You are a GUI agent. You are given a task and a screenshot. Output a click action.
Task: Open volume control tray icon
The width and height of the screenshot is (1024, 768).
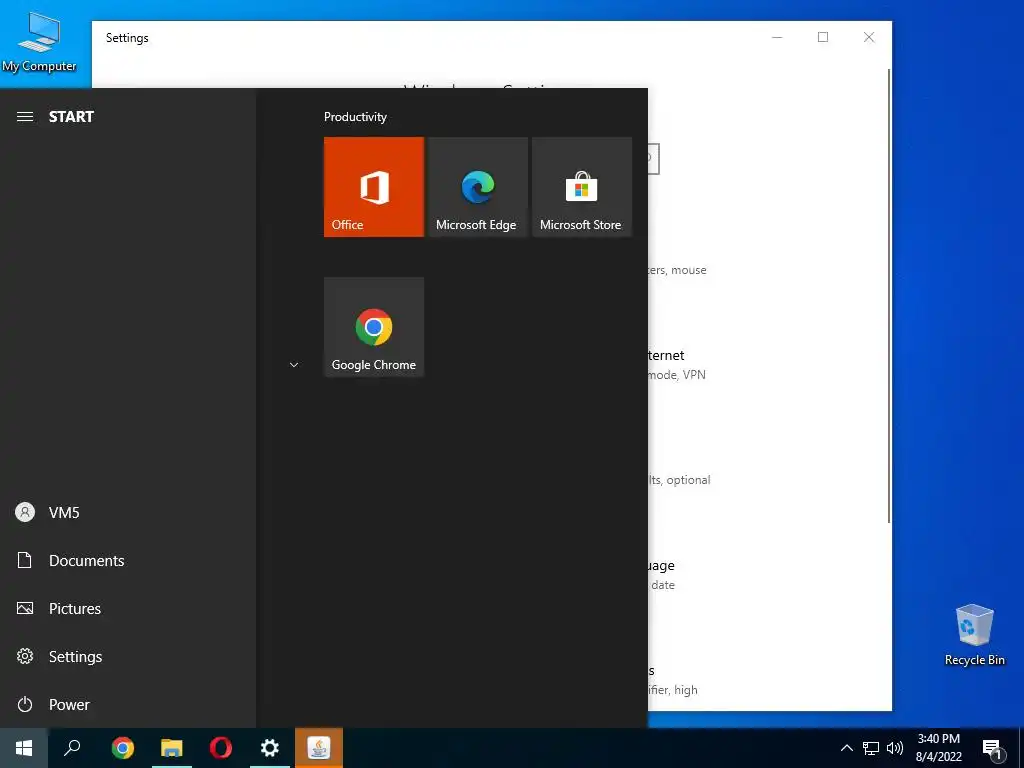(895, 748)
